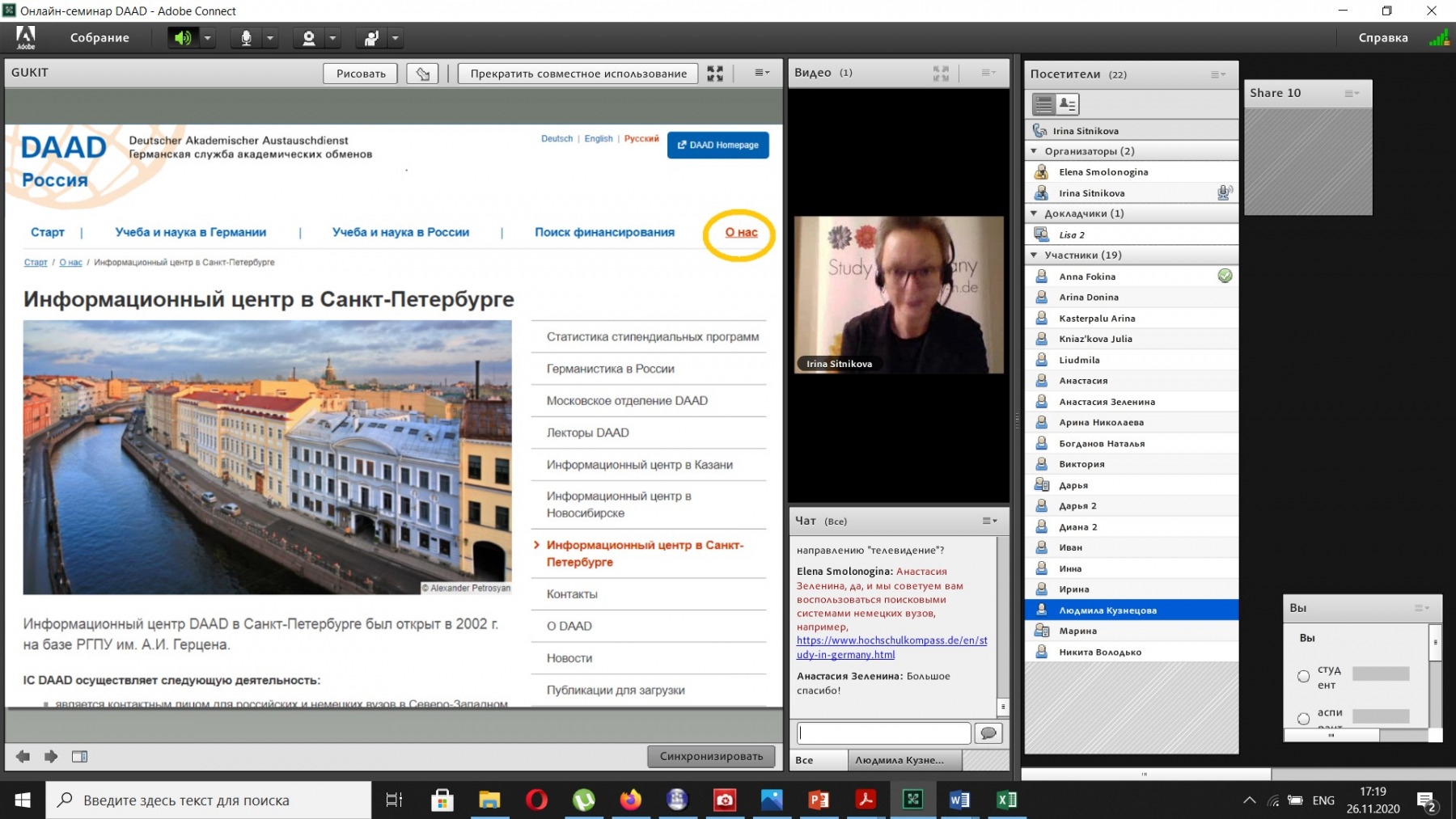Open Video pod options menu

click(x=988, y=73)
